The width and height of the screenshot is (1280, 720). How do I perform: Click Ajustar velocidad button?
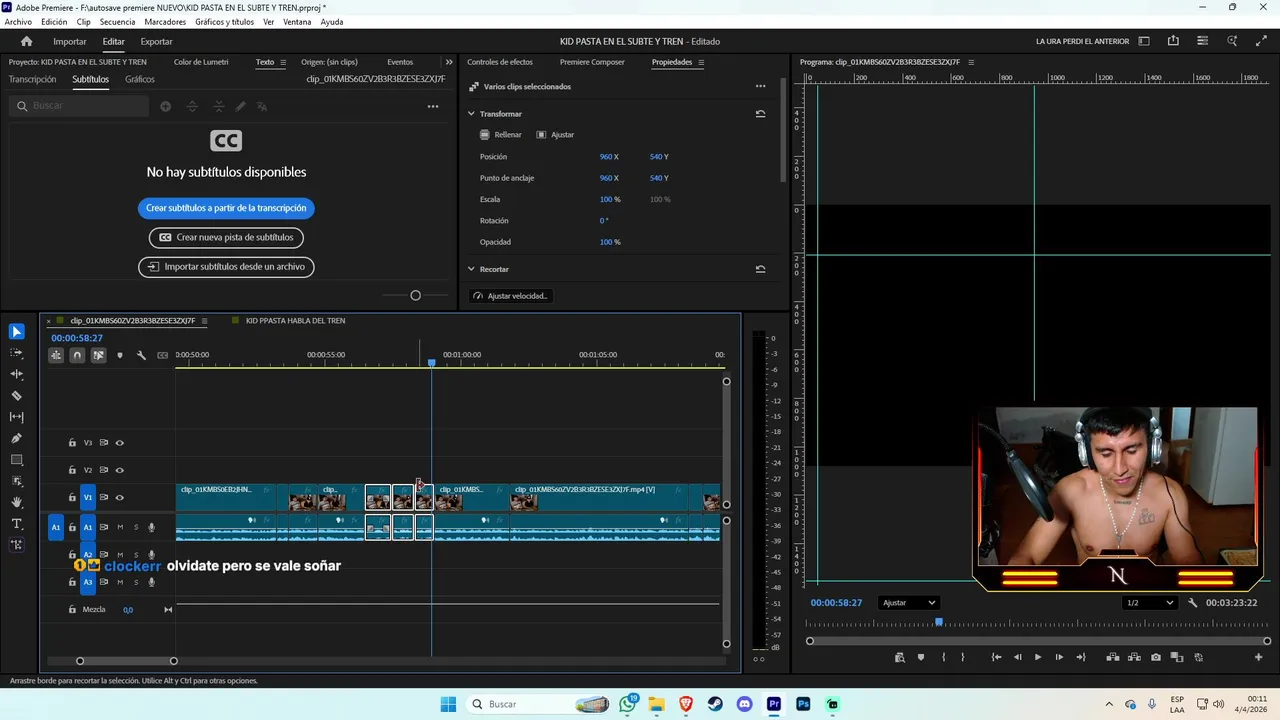[511, 296]
